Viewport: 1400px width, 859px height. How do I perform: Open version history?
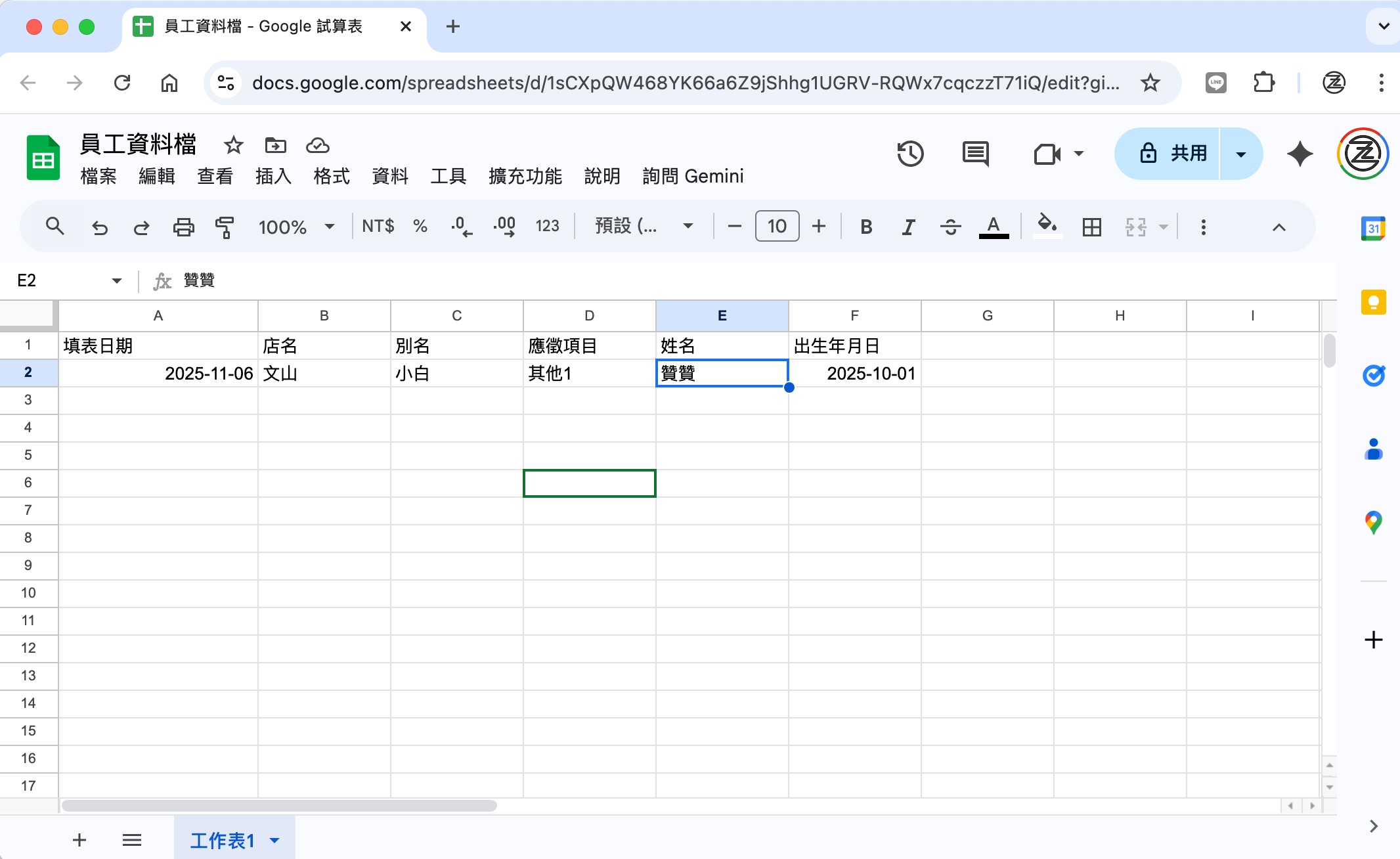911,154
